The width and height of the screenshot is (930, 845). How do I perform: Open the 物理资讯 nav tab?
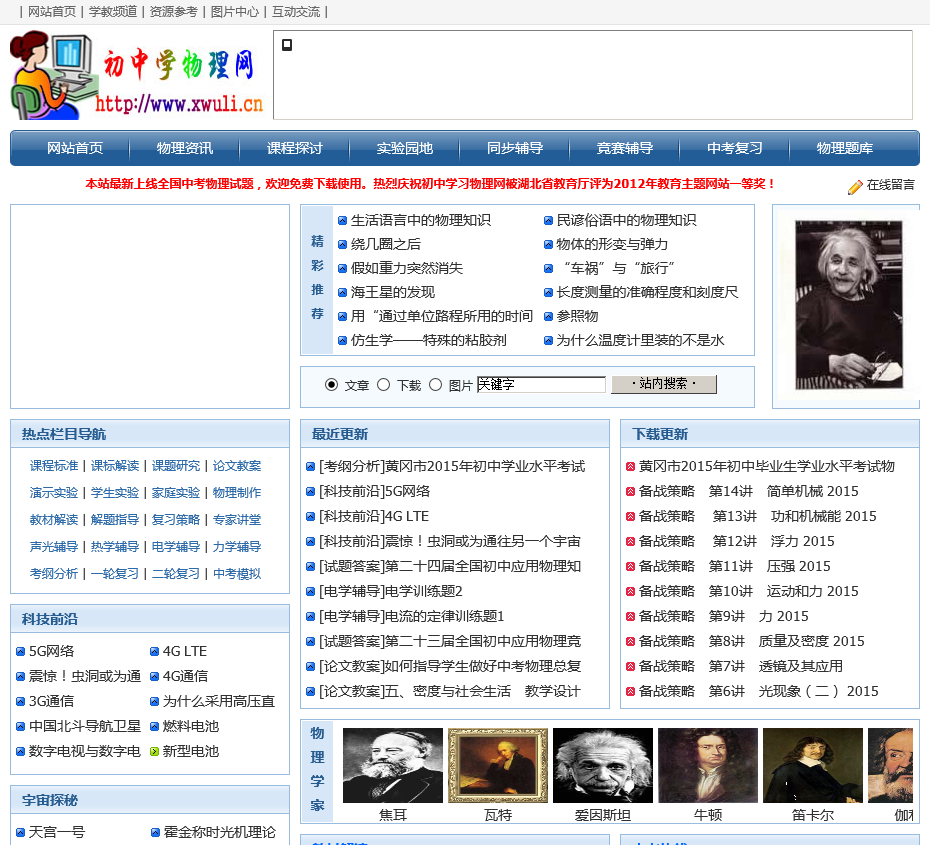[184, 148]
